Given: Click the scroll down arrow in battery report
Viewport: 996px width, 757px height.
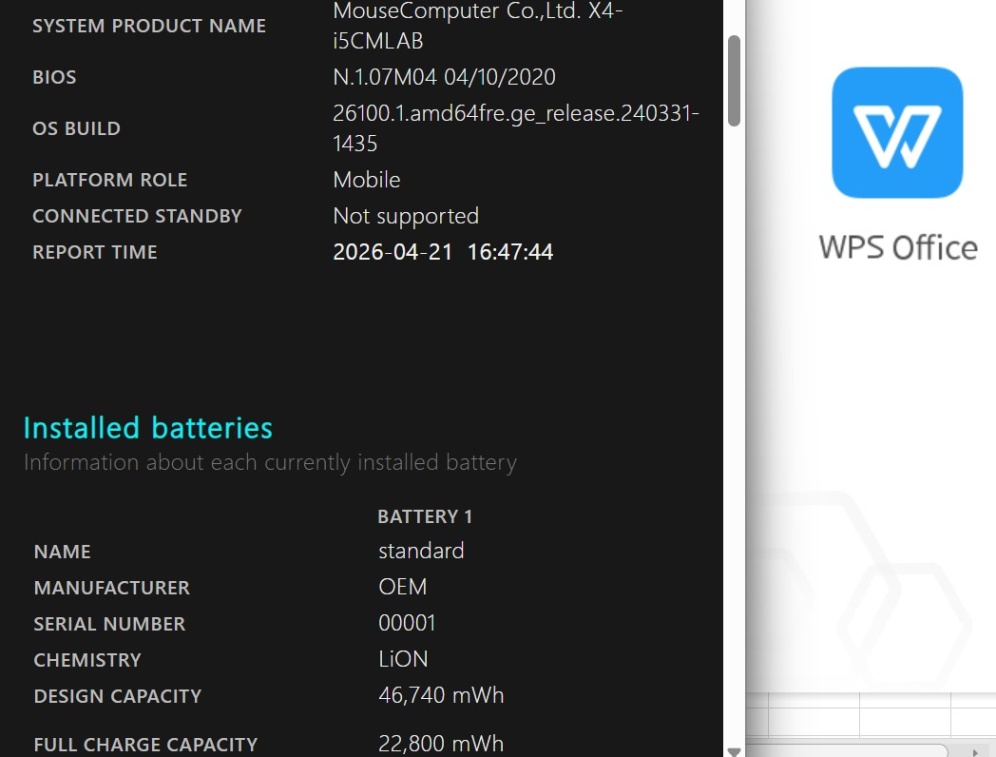Looking at the screenshot, I should [x=734, y=751].
